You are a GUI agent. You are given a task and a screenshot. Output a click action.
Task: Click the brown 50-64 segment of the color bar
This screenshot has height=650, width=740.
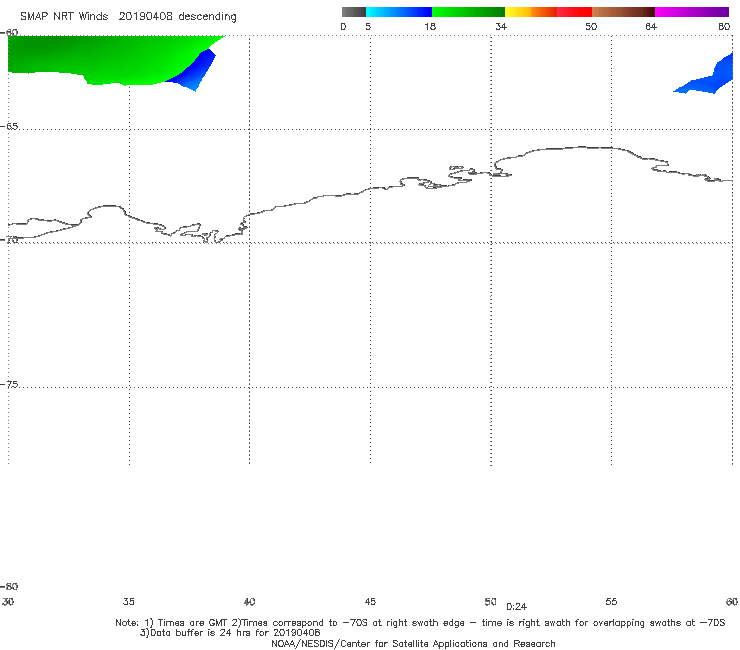[x=623, y=12]
